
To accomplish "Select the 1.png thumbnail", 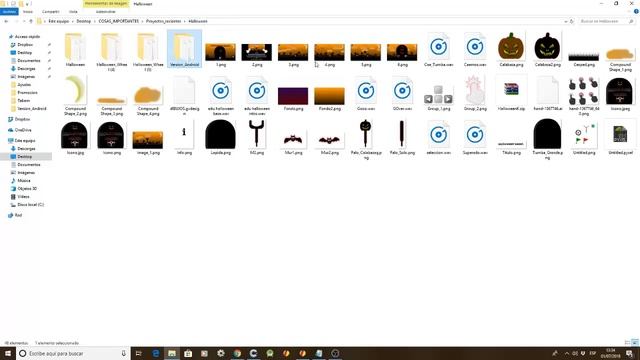I will pos(220,53).
